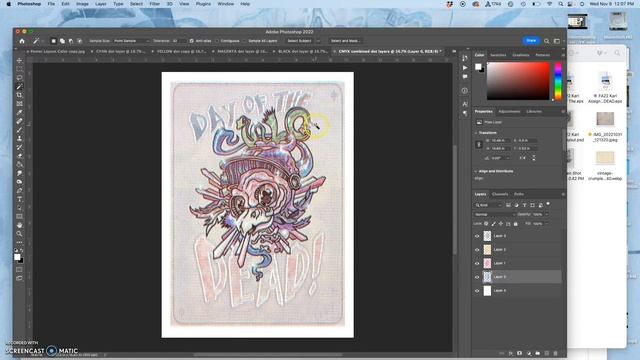Click the Home icon in options bar

tap(22, 41)
